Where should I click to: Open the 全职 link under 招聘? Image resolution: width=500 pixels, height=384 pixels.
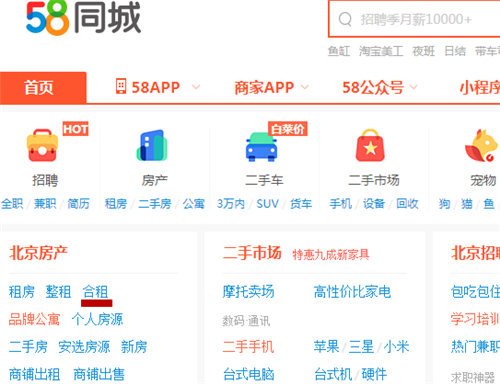point(12,204)
